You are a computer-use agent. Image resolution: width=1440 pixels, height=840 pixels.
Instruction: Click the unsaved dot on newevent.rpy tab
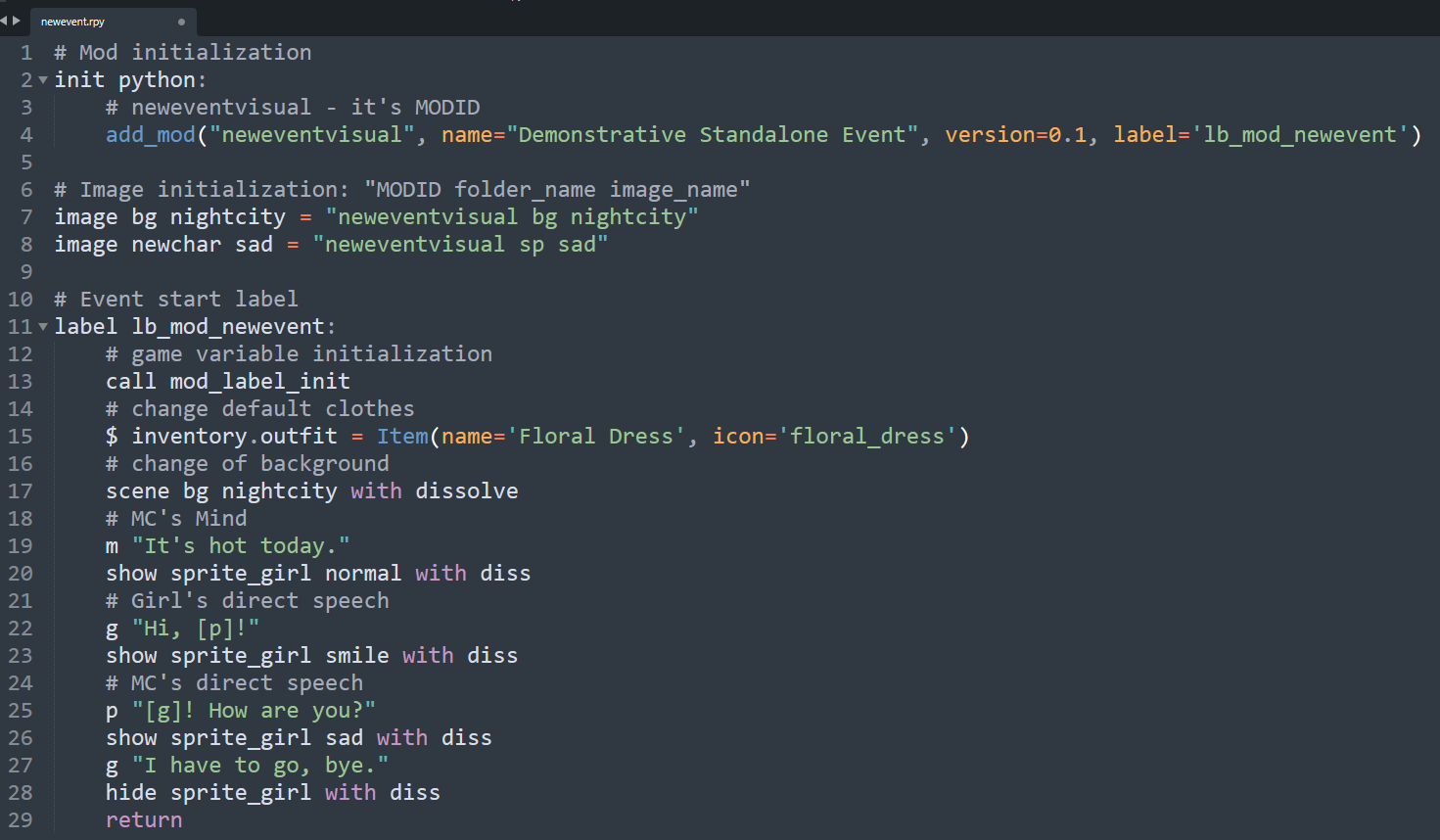tap(181, 22)
